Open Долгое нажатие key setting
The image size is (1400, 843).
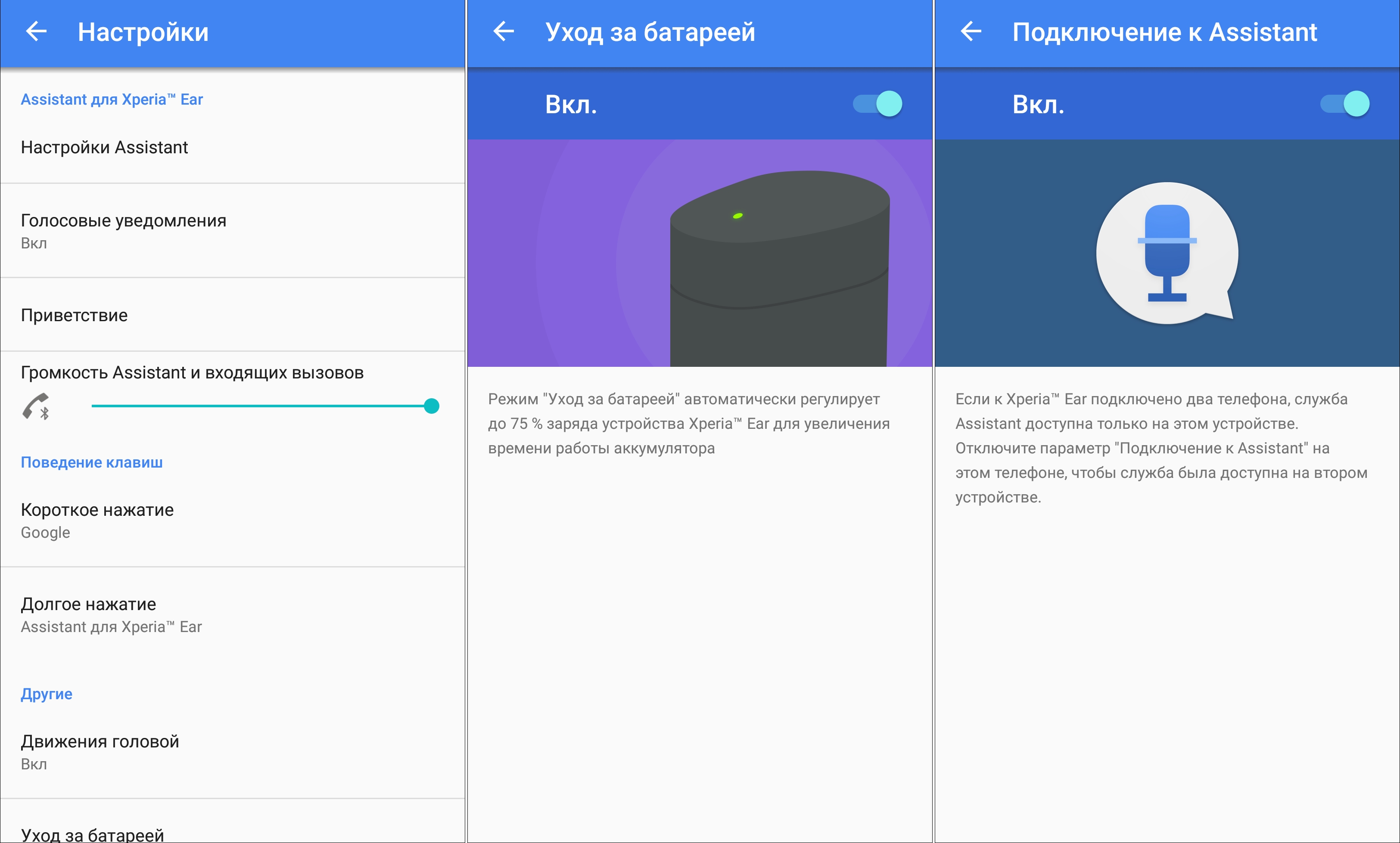pos(233,615)
